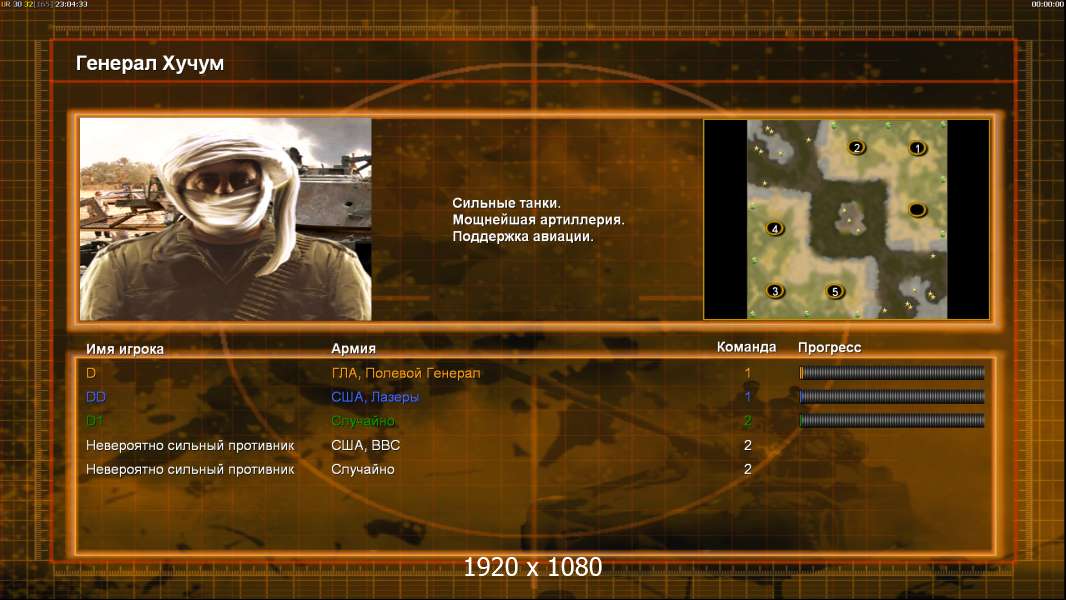Click the 'Команда' column header
The image size is (1066, 600).
click(746, 347)
